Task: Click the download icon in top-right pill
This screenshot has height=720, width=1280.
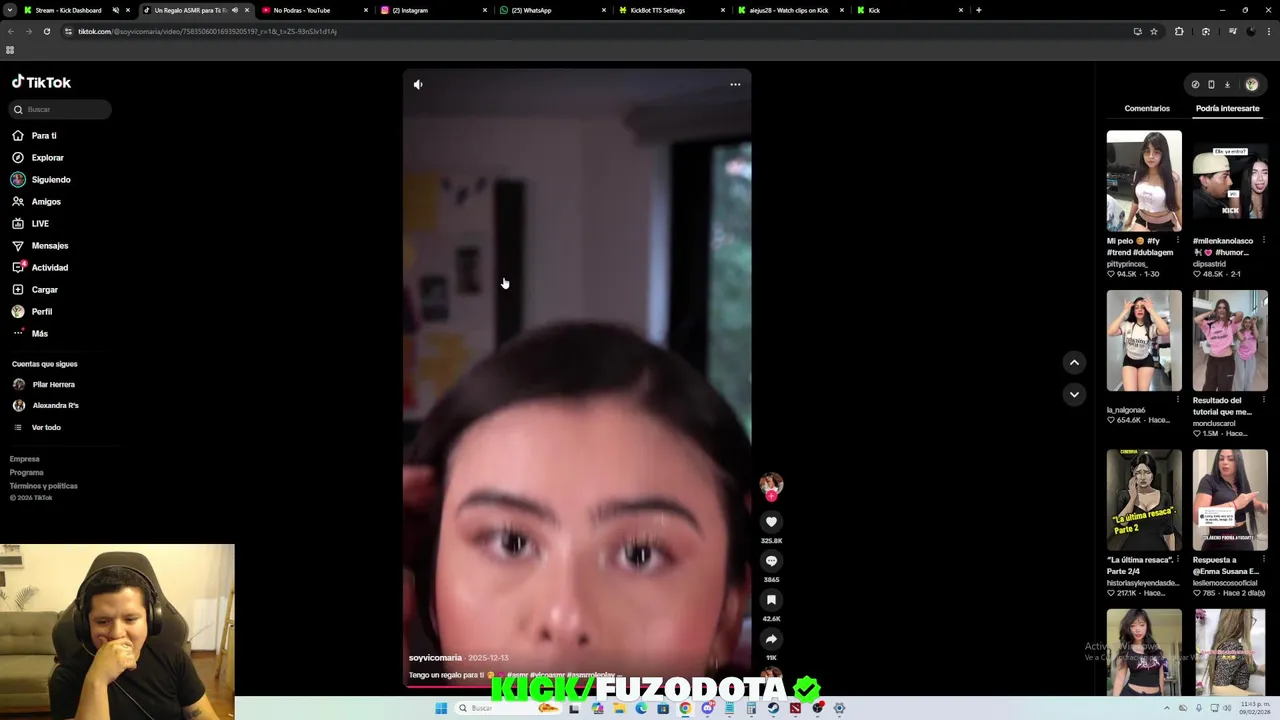Action: click(1227, 85)
